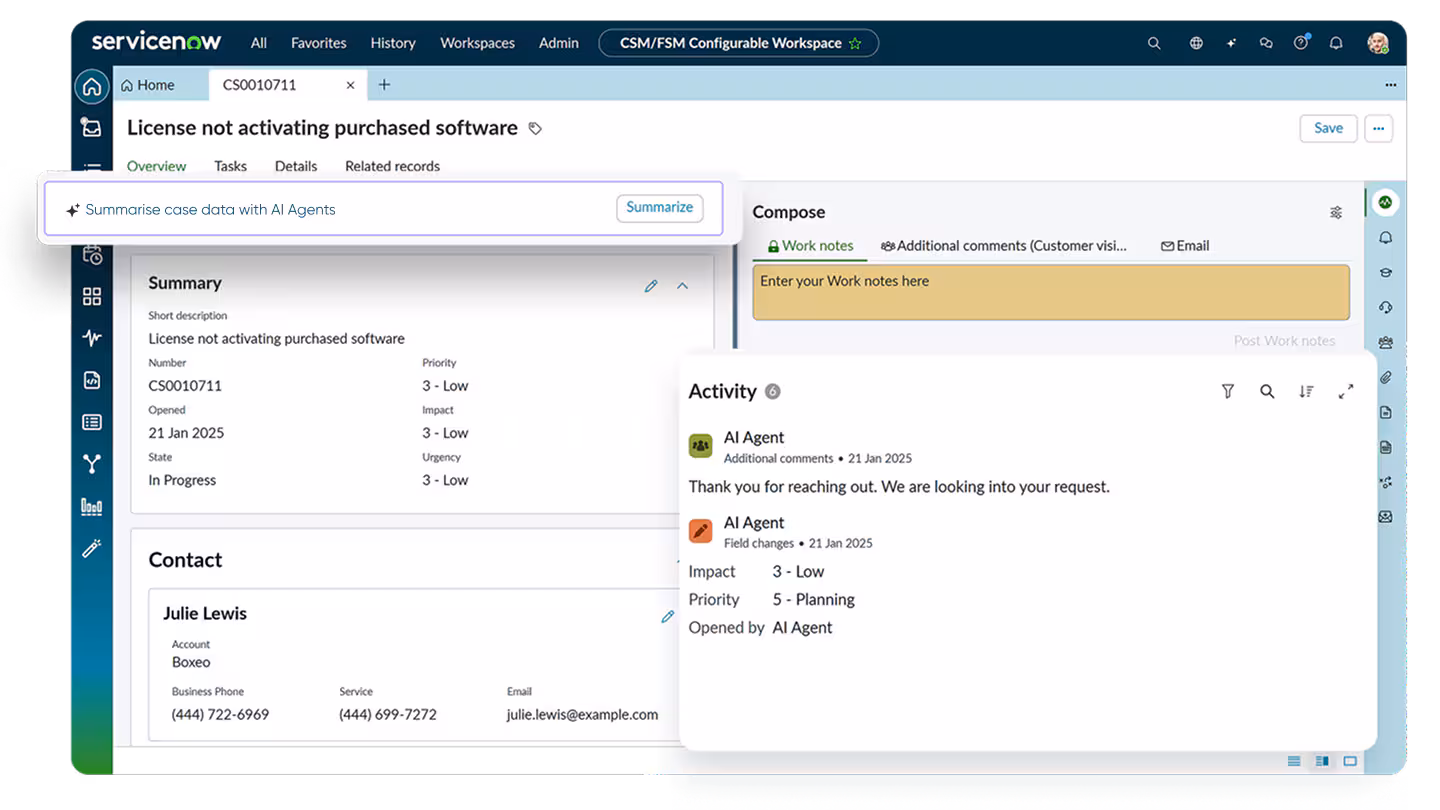Image resolution: width=1440 pixels, height=810 pixels.
Task: Open the pulse activity sidebar icon
Action: (92, 338)
